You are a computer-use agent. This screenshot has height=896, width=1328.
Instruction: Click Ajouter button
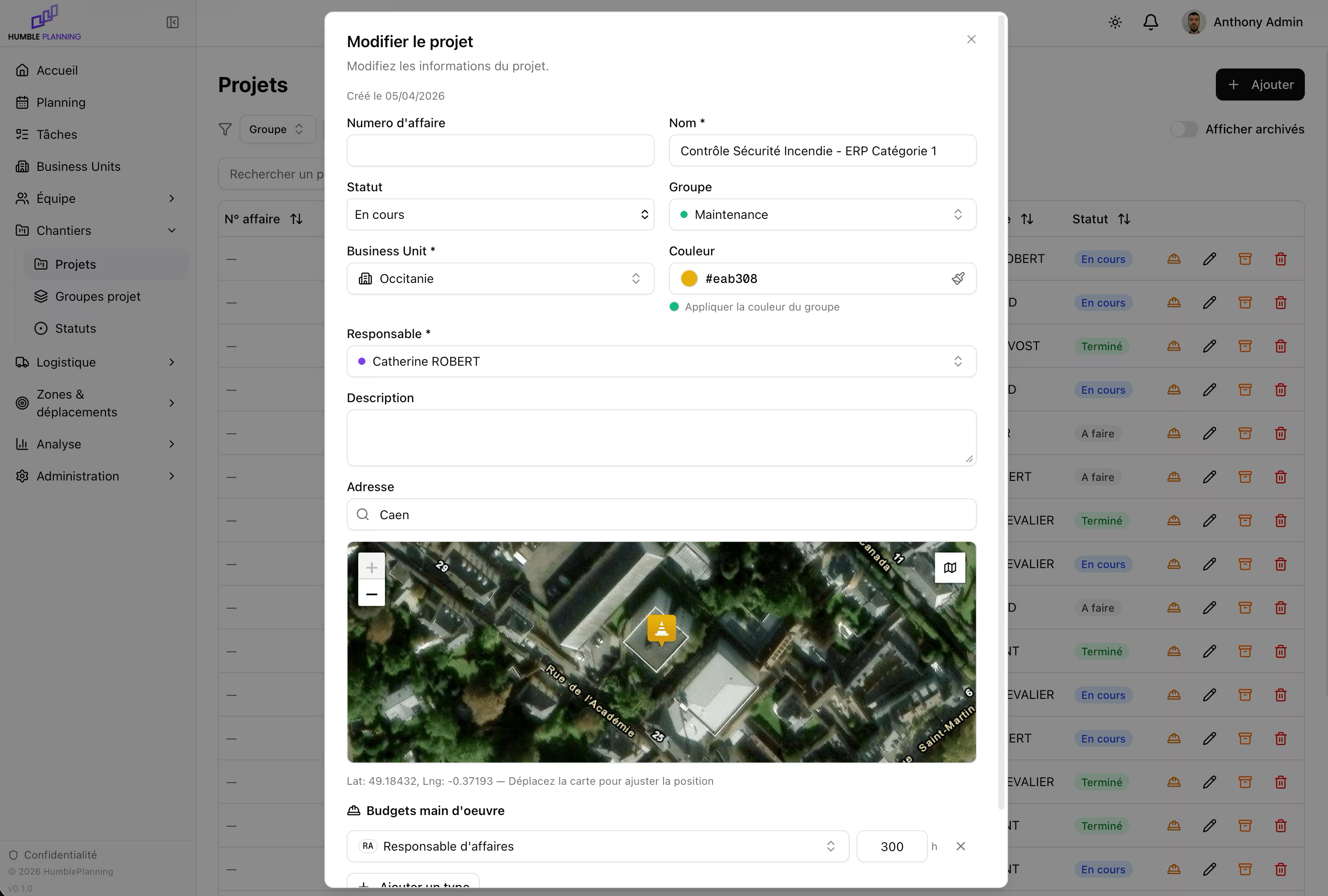tap(1259, 85)
